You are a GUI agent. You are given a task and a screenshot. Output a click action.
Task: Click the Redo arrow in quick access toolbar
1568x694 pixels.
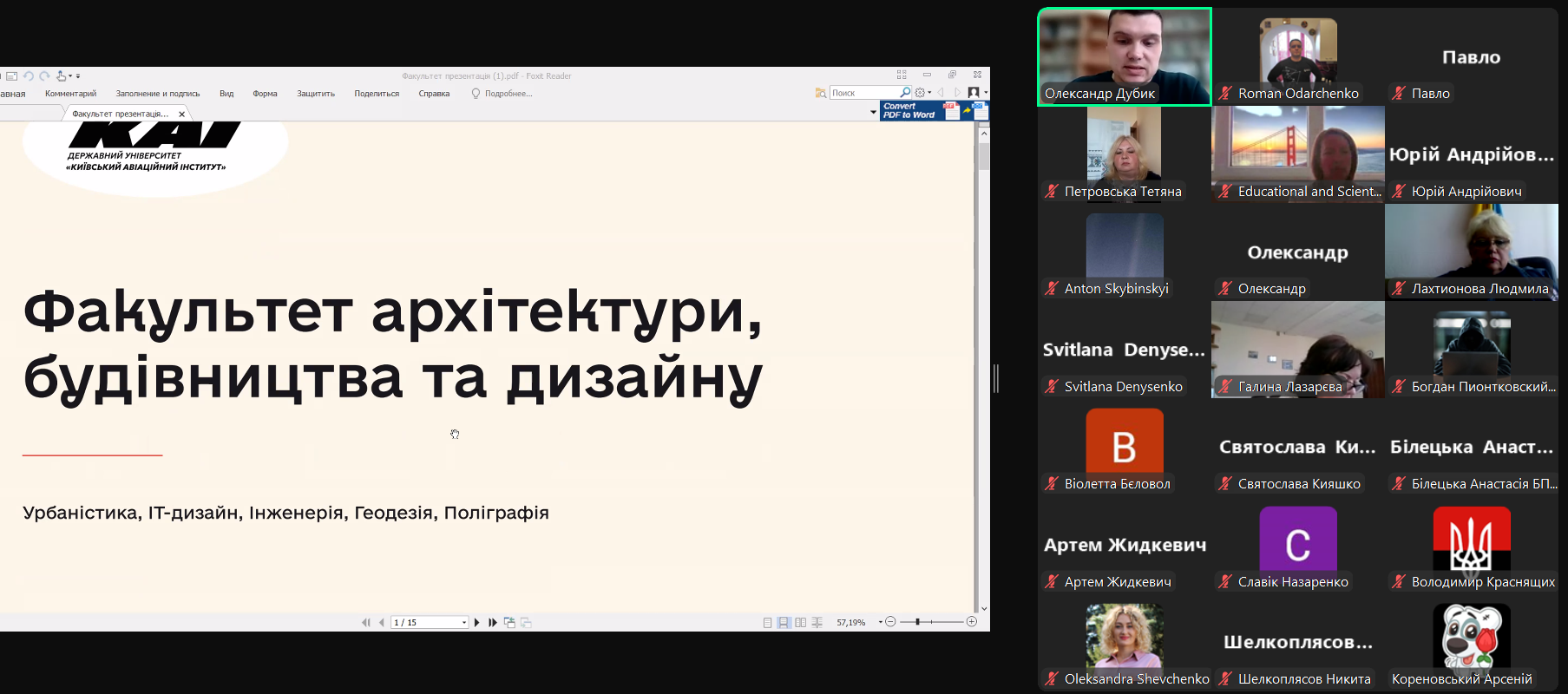[44, 76]
